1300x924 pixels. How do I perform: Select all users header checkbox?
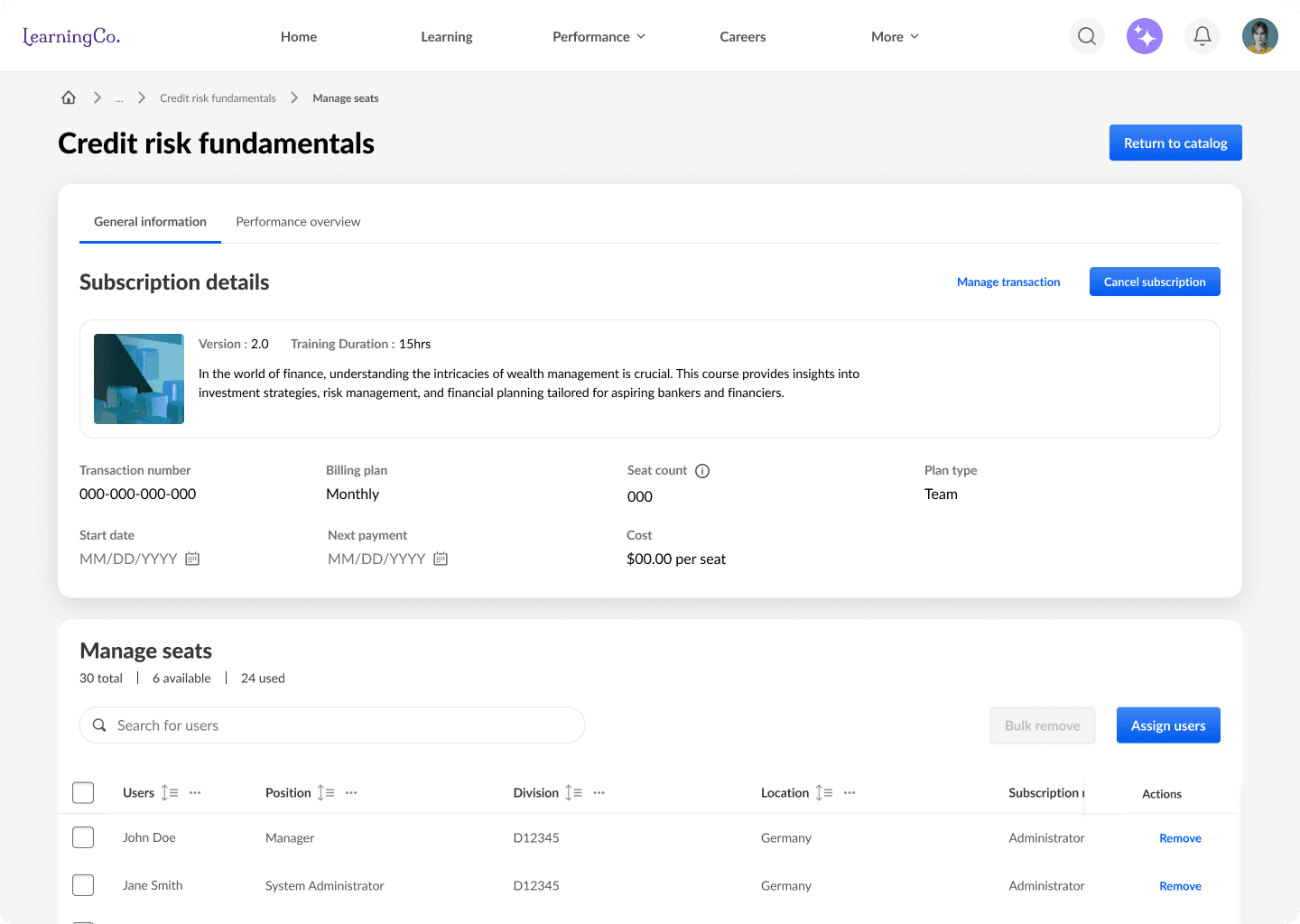click(x=83, y=792)
